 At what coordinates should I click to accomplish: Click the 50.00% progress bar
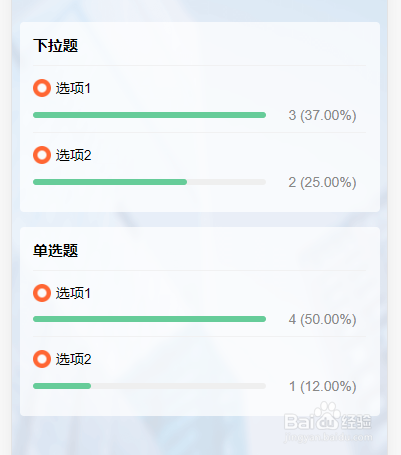tap(149, 319)
